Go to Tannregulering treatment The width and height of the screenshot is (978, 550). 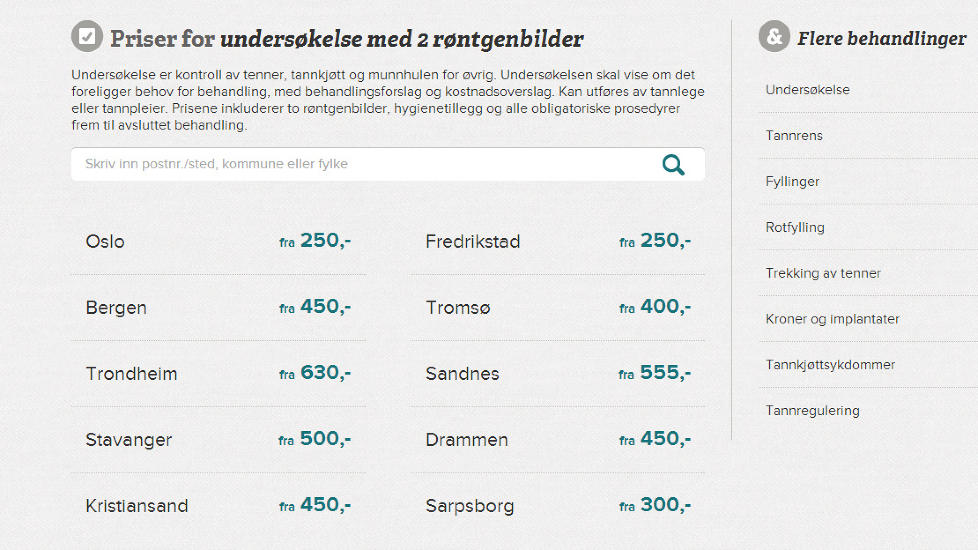point(812,410)
